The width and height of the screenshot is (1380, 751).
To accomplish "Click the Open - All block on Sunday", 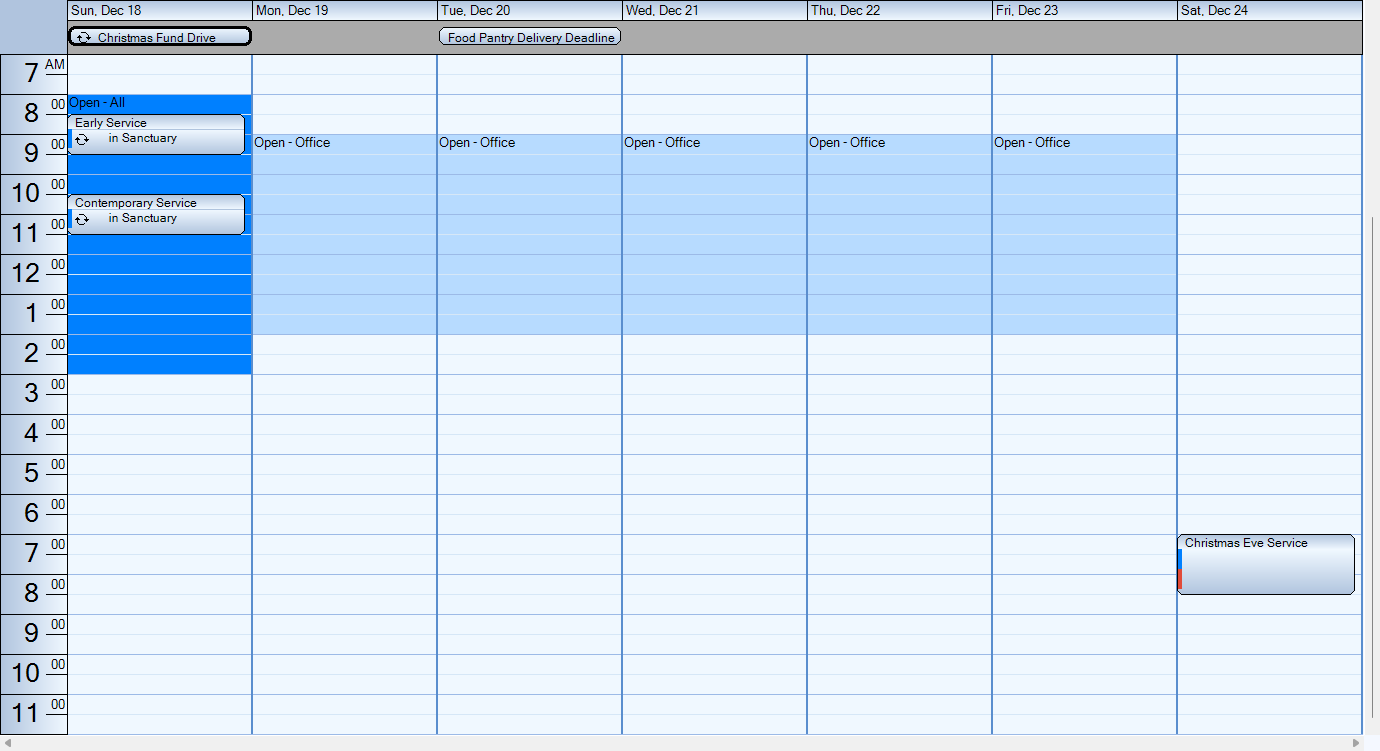I will pyautogui.click(x=160, y=300).
